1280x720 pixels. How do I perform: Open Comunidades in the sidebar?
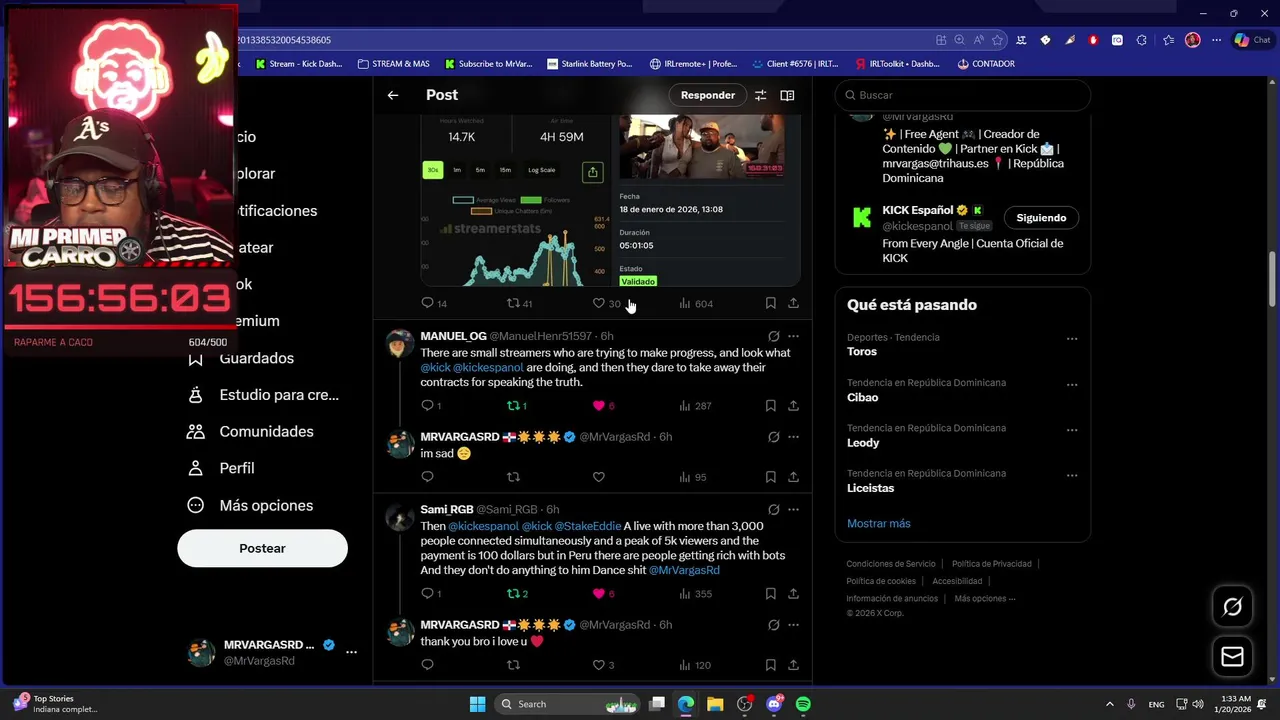[x=250, y=431]
